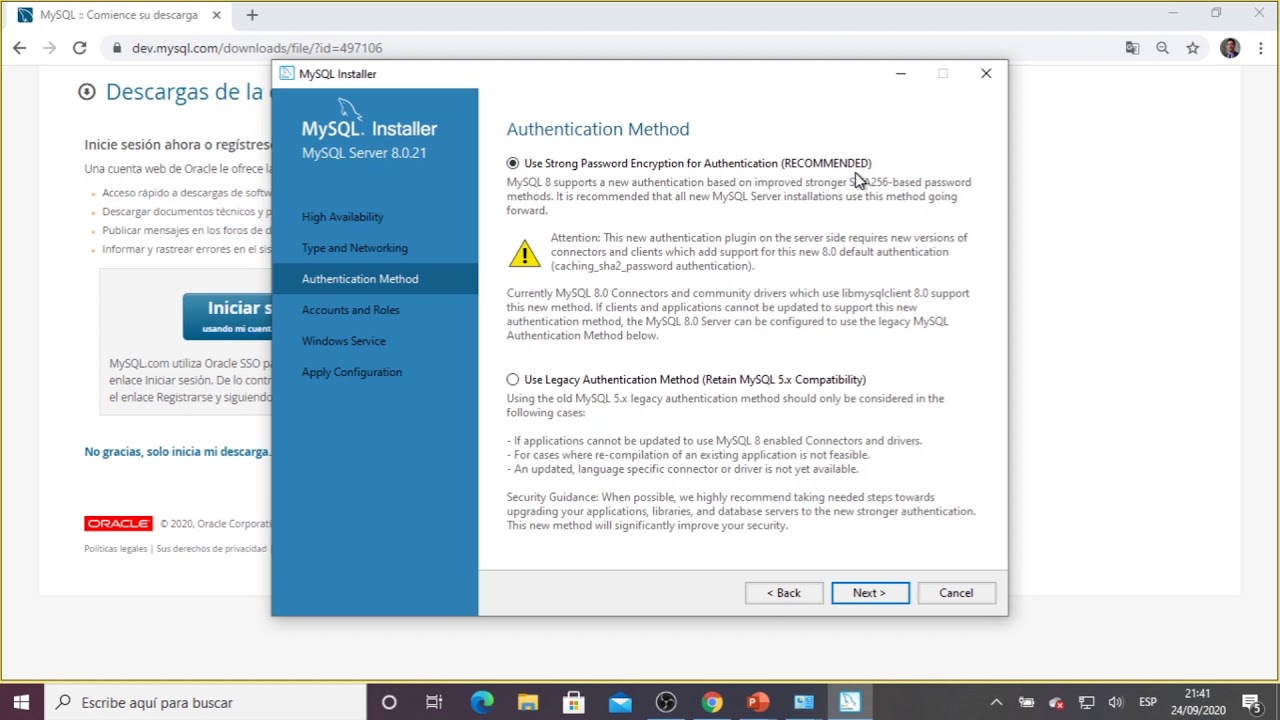Screen dimensions: 1280x720
Task: Click No gracias, solo inicia mi descarga link
Action: pos(177,452)
